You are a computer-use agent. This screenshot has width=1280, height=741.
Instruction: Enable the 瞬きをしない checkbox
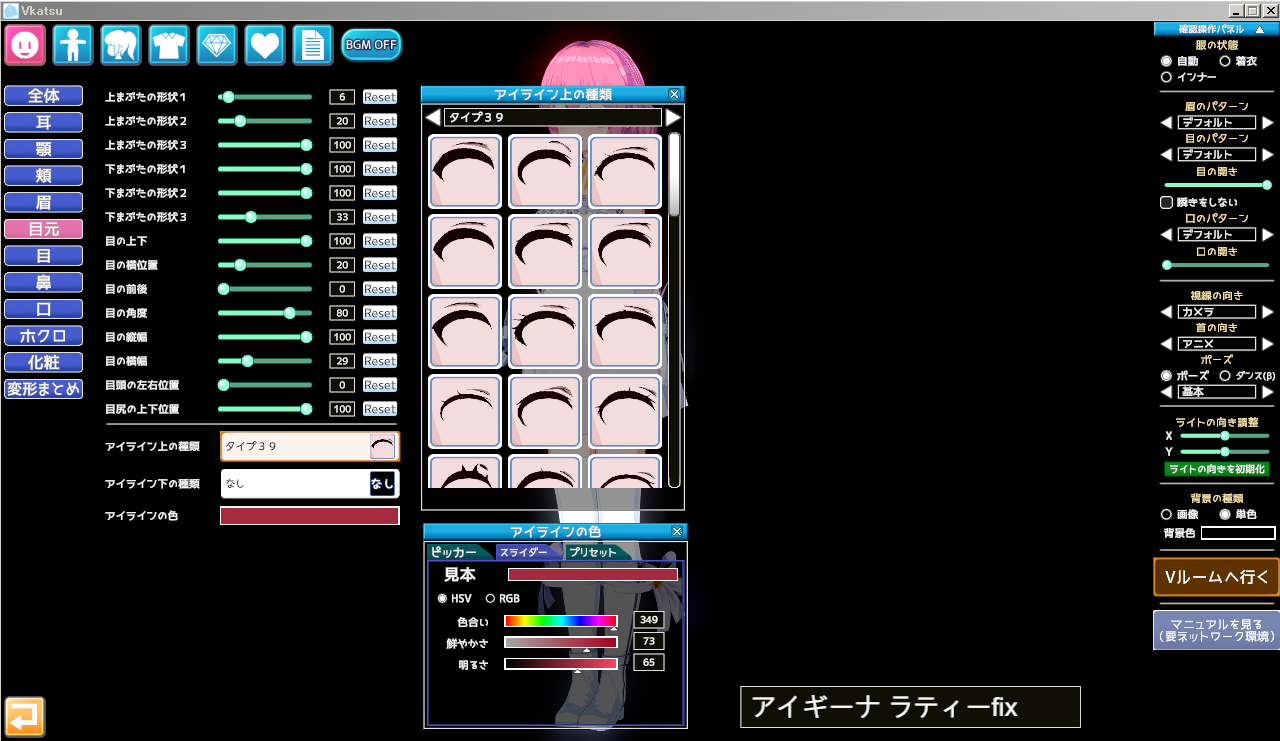[x=1166, y=202]
